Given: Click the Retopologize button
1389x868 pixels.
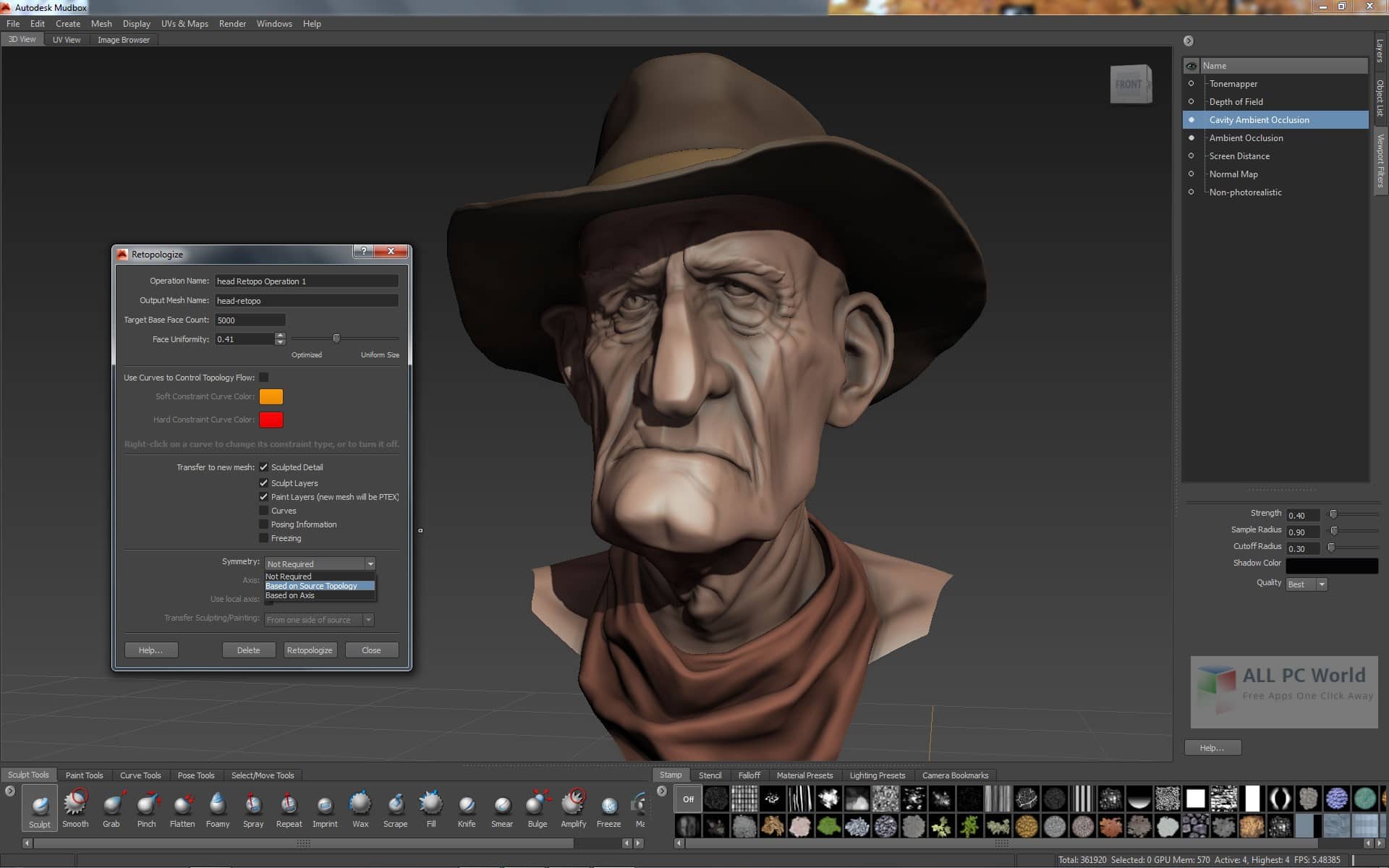Looking at the screenshot, I should pos(310,650).
